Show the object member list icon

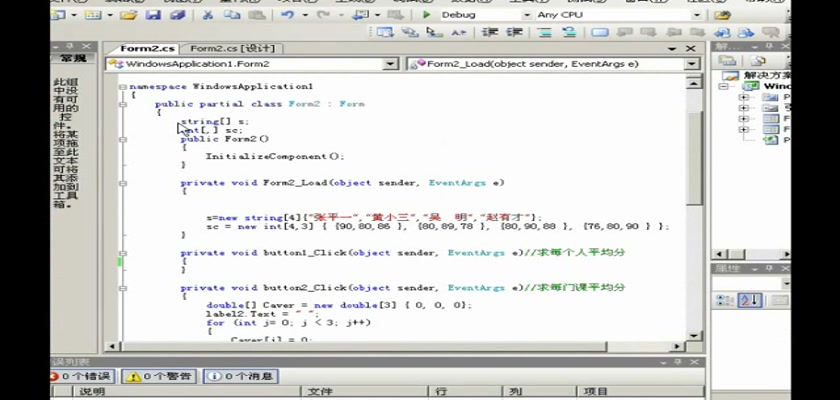tap(385, 32)
